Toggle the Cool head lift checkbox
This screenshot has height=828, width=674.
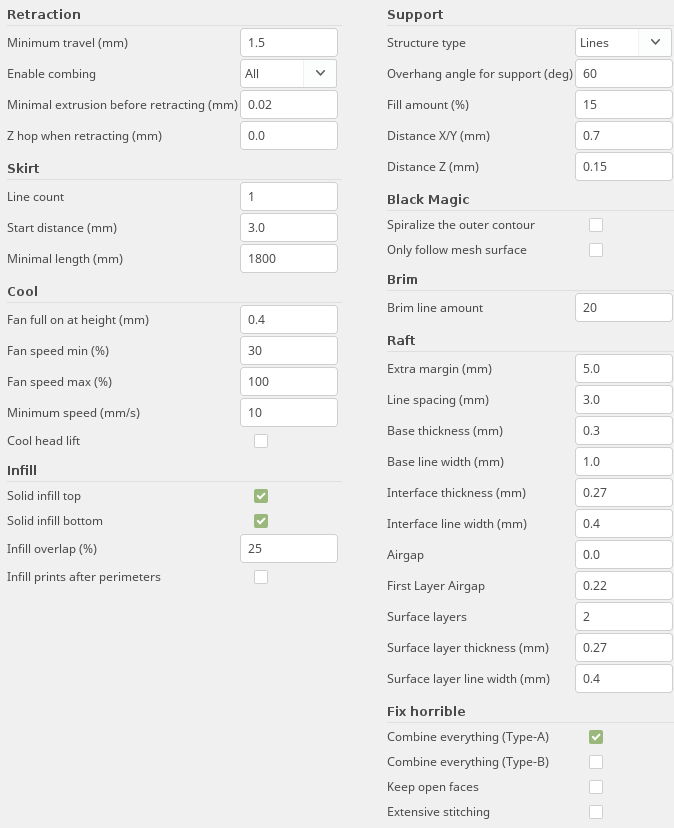click(261, 441)
